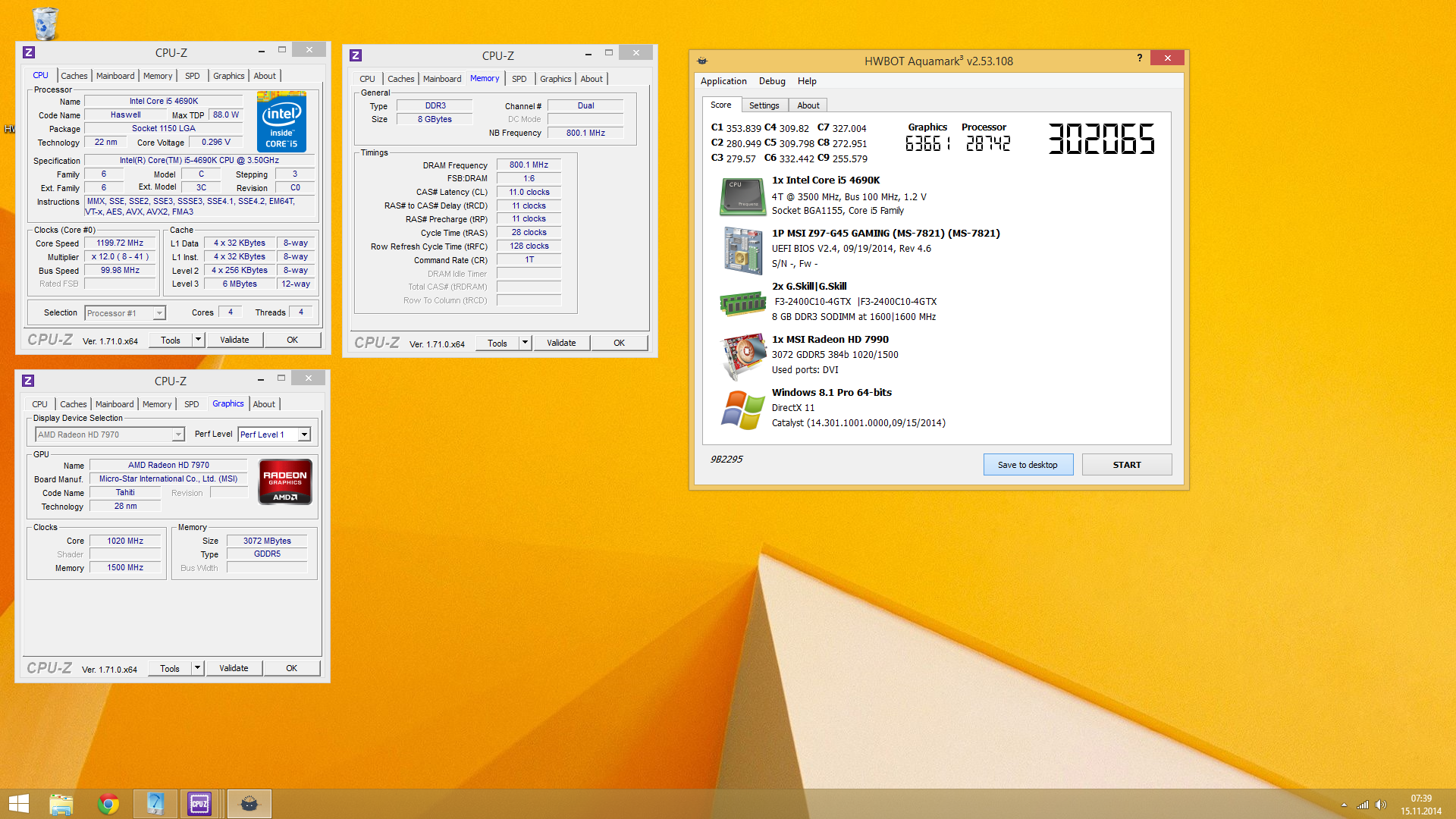The width and height of the screenshot is (1456, 819).
Task: Click the HWBOT Aquamark taskbar icon
Action: coord(249,804)
